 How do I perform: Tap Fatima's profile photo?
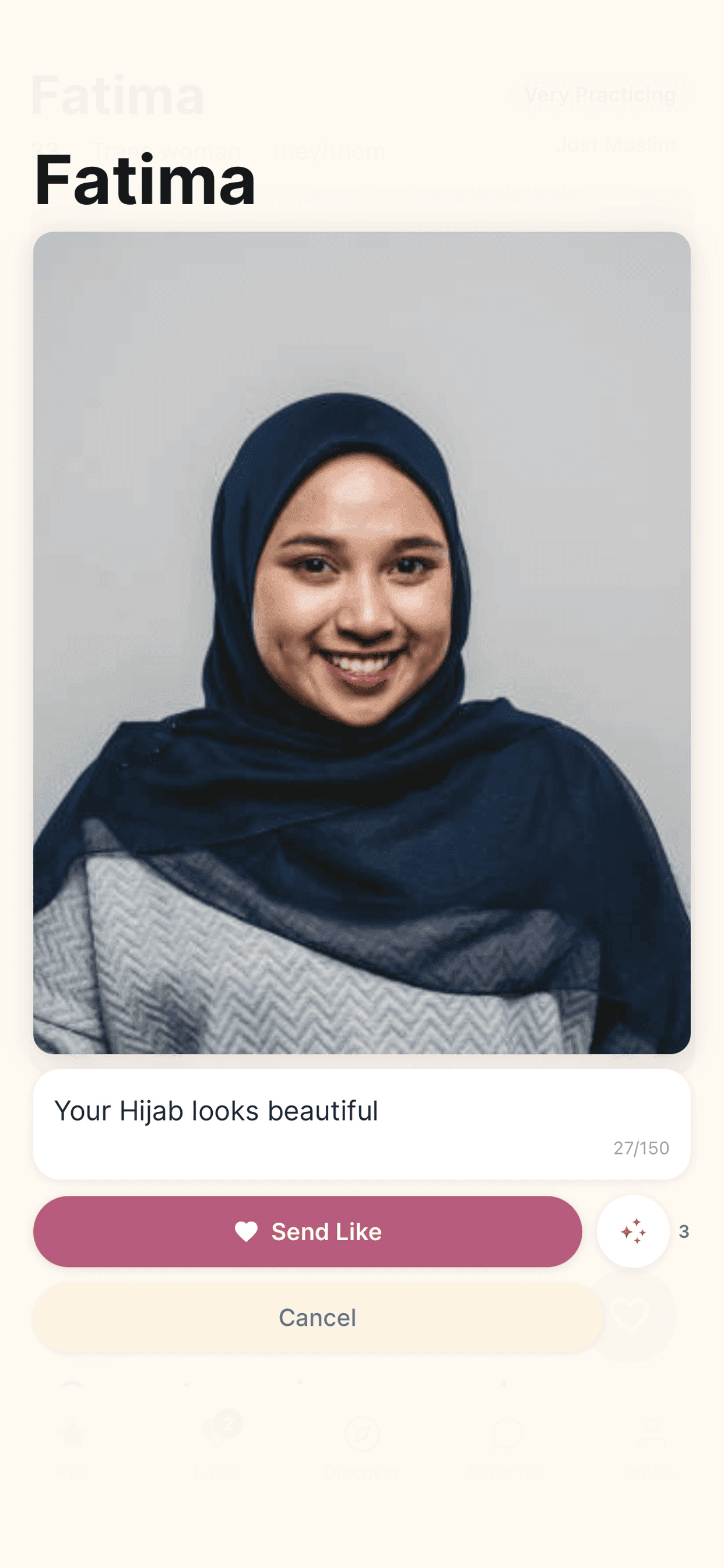[x=361, y=642]
